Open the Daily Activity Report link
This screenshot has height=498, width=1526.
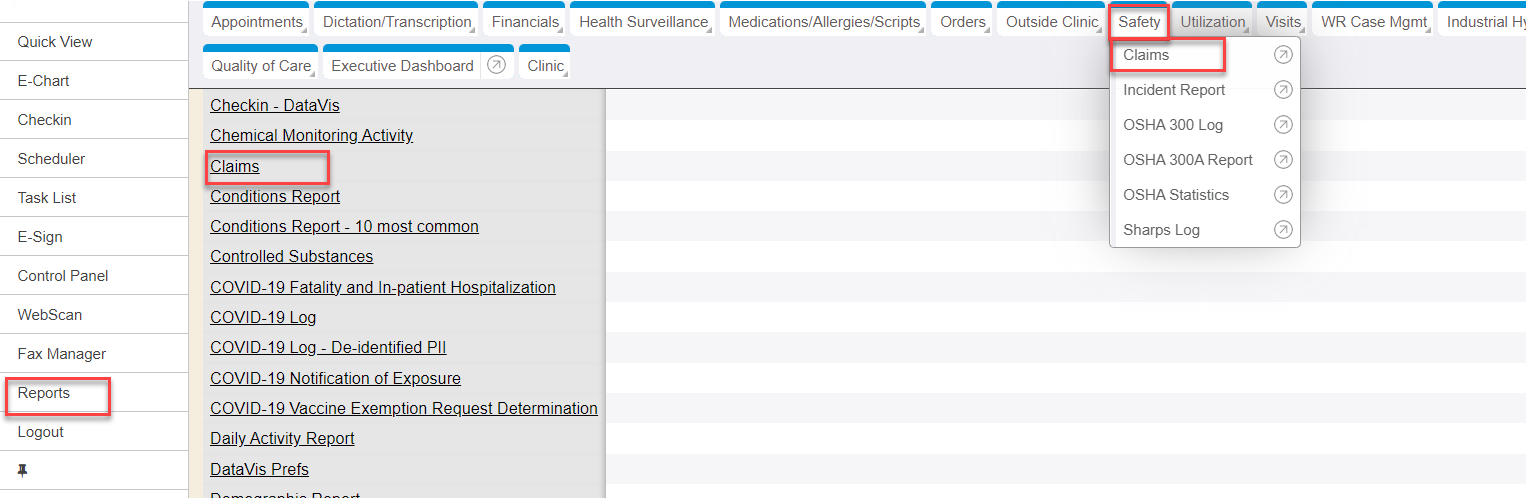[x=282, y=439]
